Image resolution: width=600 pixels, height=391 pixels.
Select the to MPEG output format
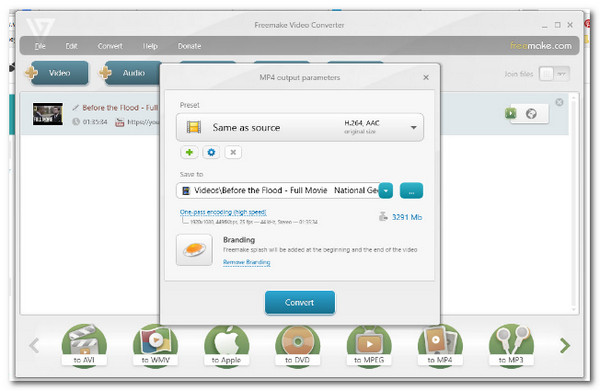[x=369, y=346]
